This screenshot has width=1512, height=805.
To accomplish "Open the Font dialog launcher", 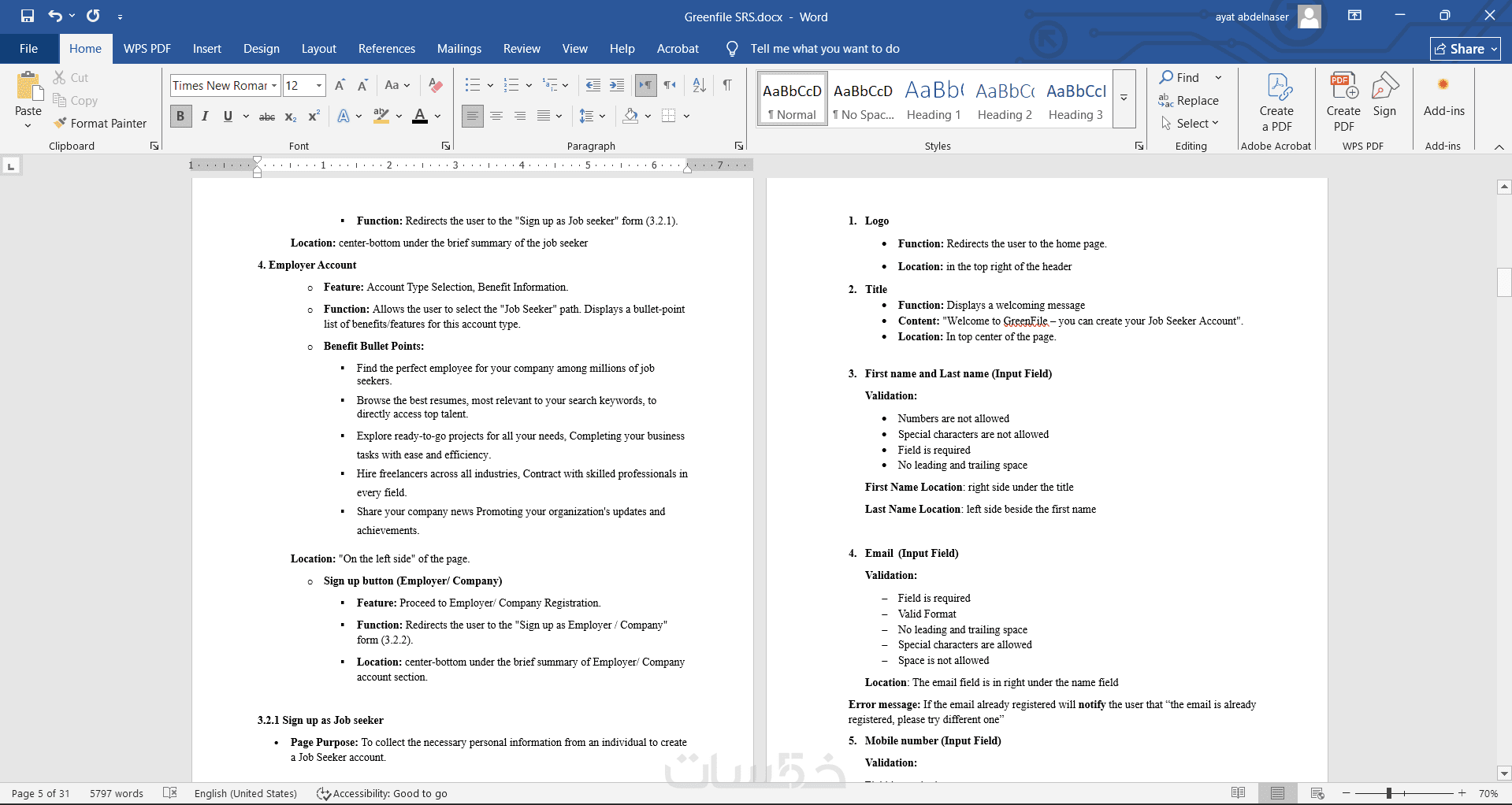I will pyautogui.click(x=446, y=146).
